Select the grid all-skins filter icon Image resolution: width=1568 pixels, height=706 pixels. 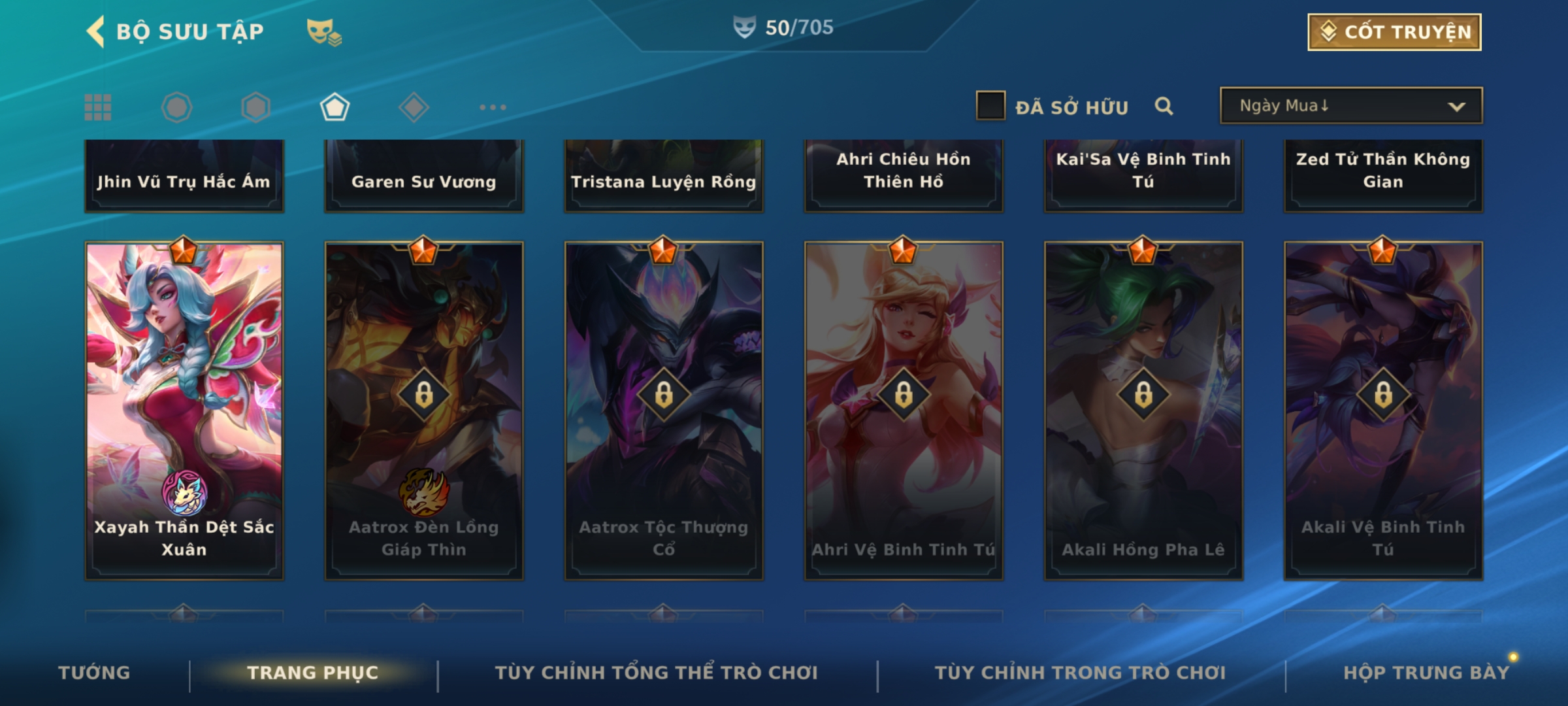tap(98, 107)
